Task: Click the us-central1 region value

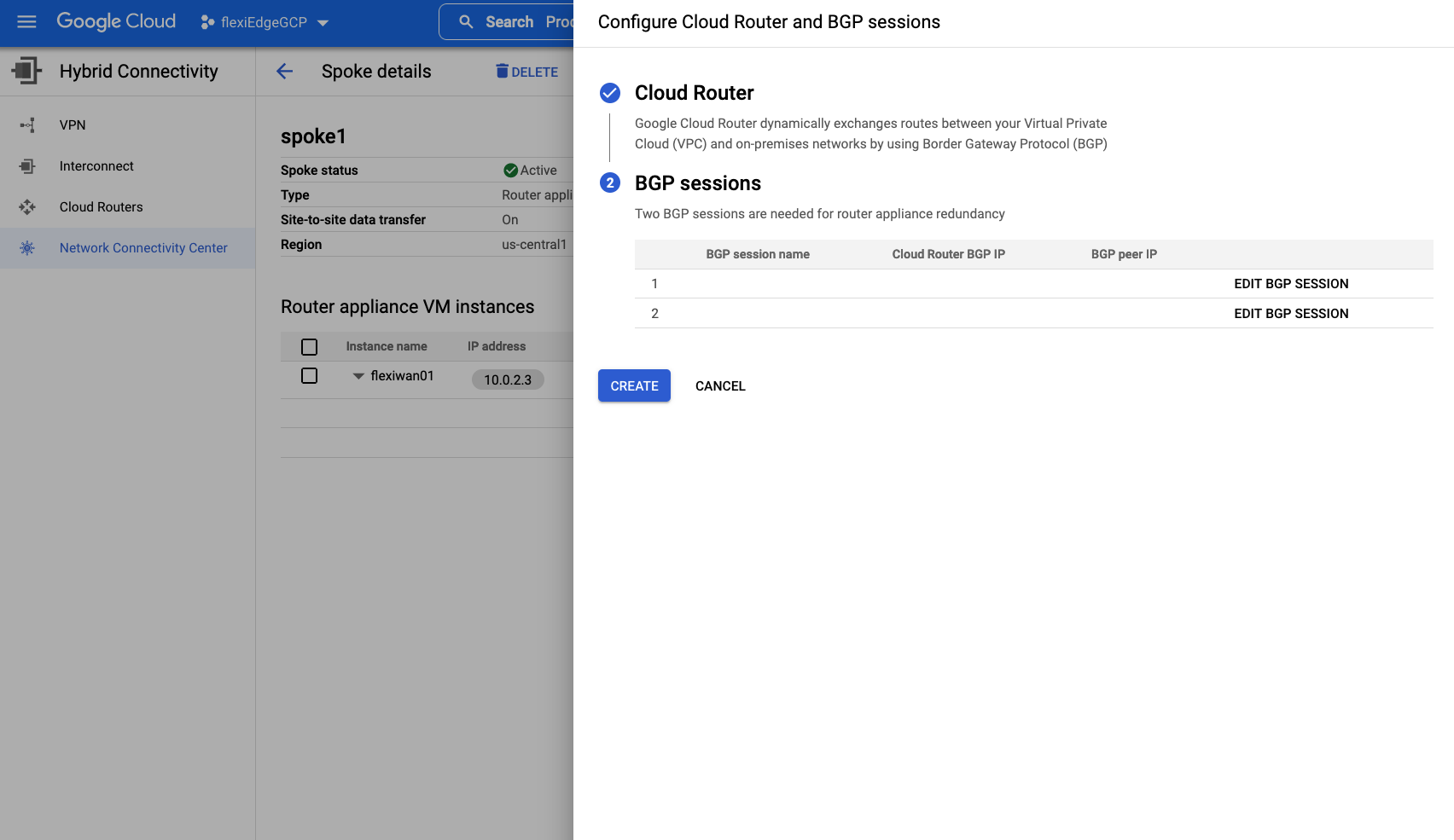Action: (x=534, y=245)
